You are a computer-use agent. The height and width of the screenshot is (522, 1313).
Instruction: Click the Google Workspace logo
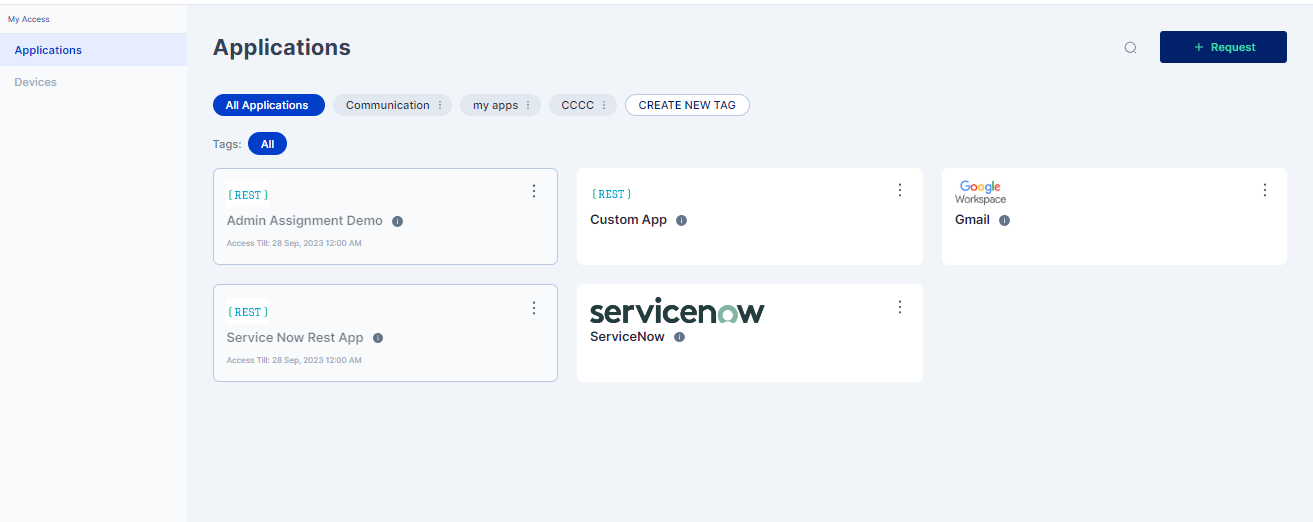coord(980,192)
